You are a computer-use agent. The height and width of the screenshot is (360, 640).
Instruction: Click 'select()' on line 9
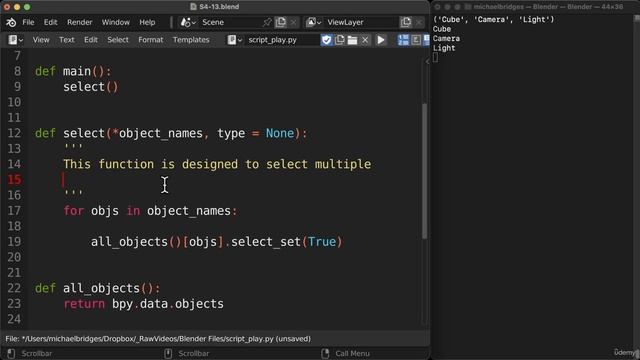pyautogui.click(x=91, y=87)
